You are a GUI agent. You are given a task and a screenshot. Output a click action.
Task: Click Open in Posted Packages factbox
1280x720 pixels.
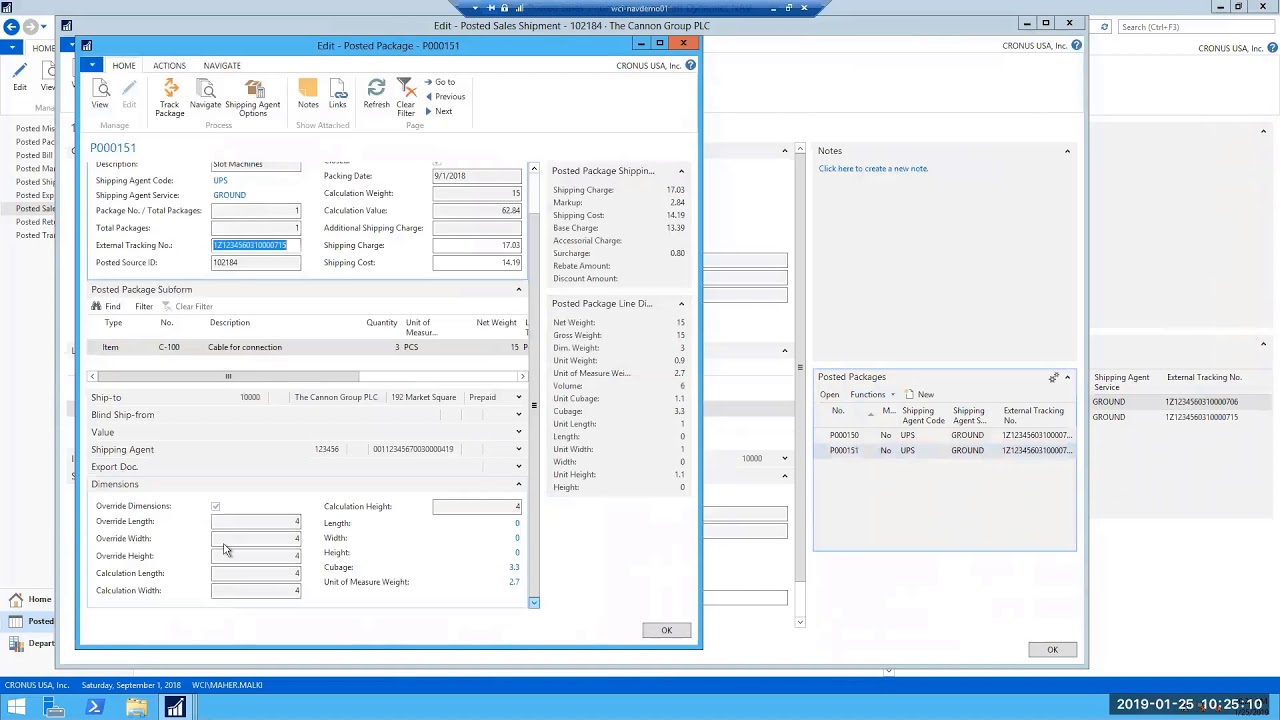[829, 394]
